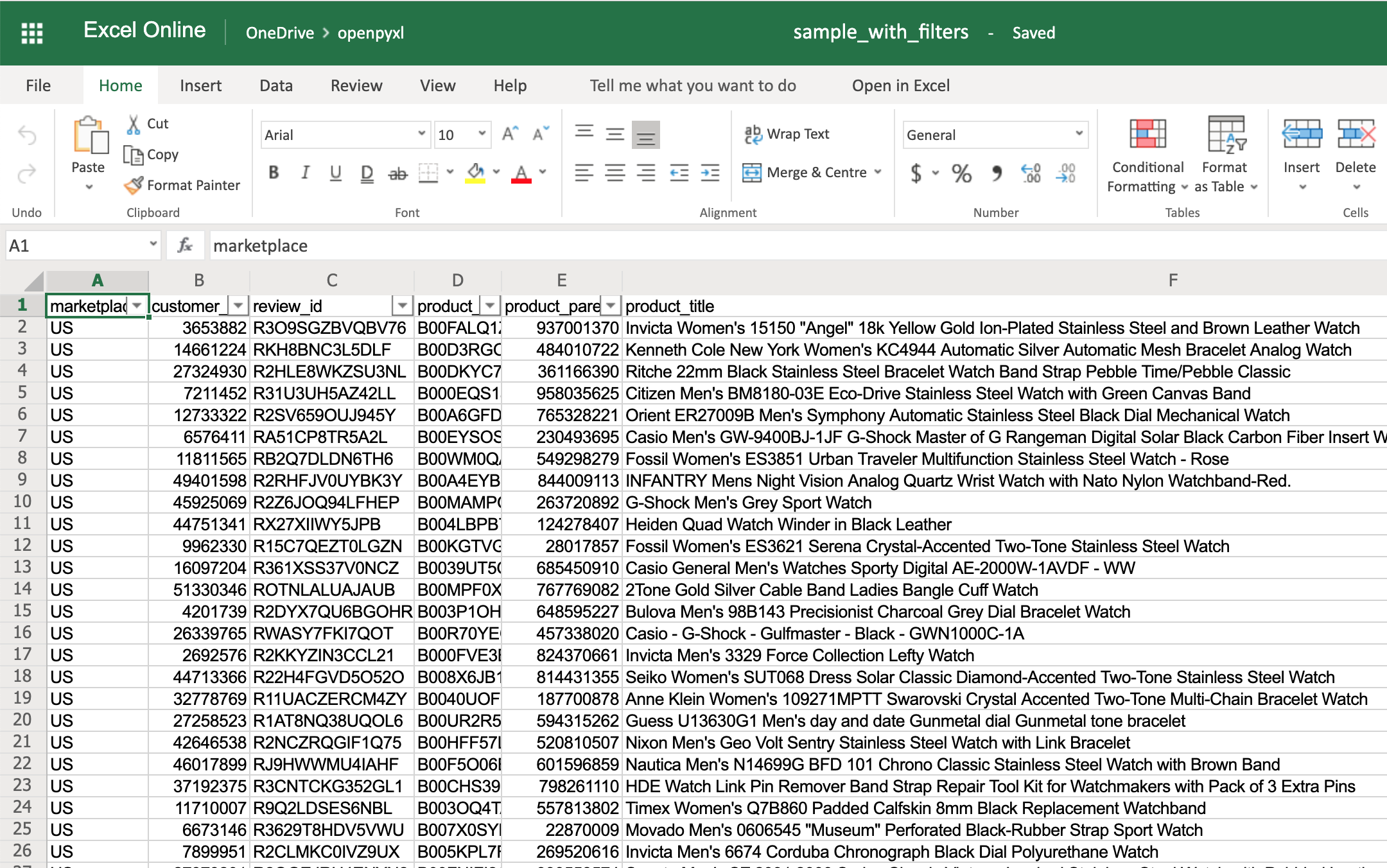Toggle Strikethrough formatting
This screenshot has width=1387, height=868.
(398, 173)
